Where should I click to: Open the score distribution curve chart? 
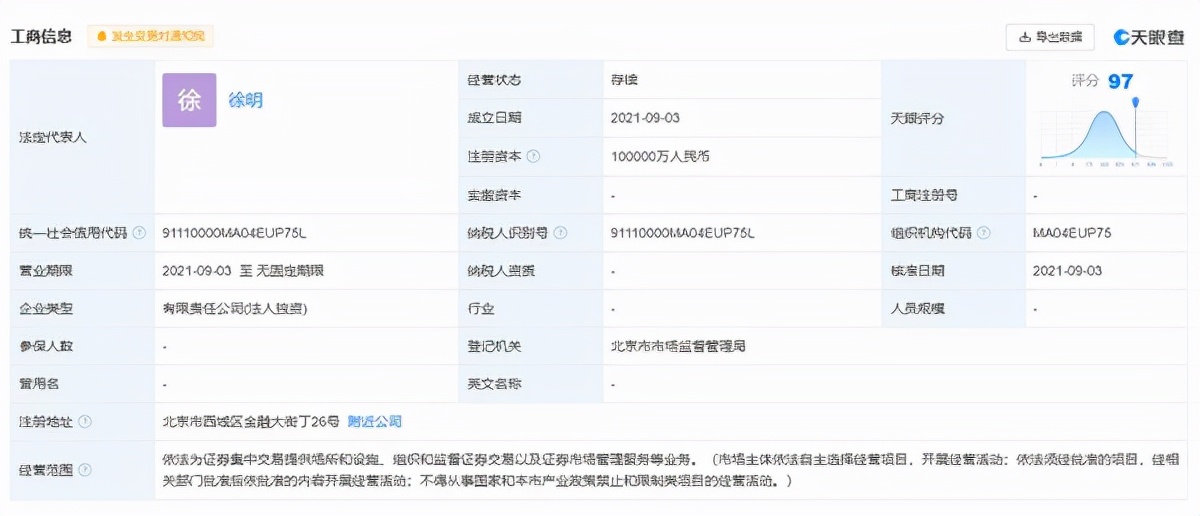point(1106,135)
